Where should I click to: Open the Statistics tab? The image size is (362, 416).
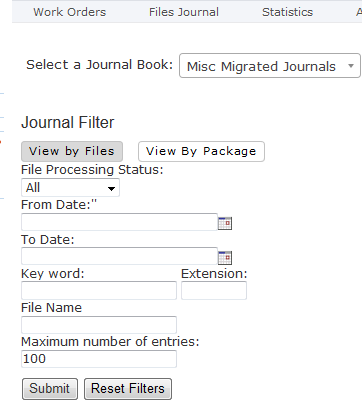pos(287,12)
